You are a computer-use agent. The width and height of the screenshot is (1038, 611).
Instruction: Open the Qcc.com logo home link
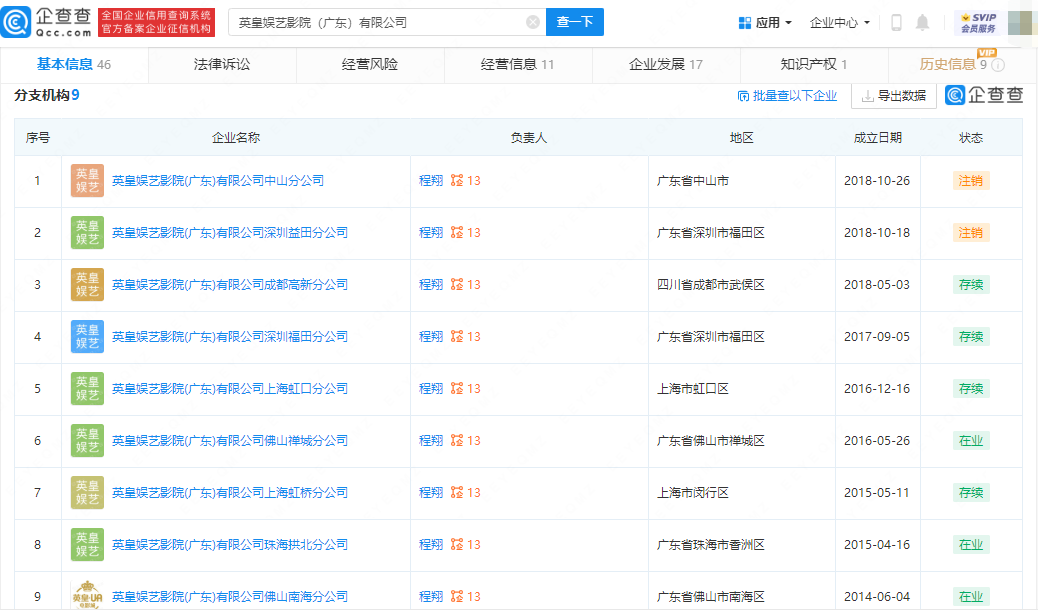coord(46,22)
